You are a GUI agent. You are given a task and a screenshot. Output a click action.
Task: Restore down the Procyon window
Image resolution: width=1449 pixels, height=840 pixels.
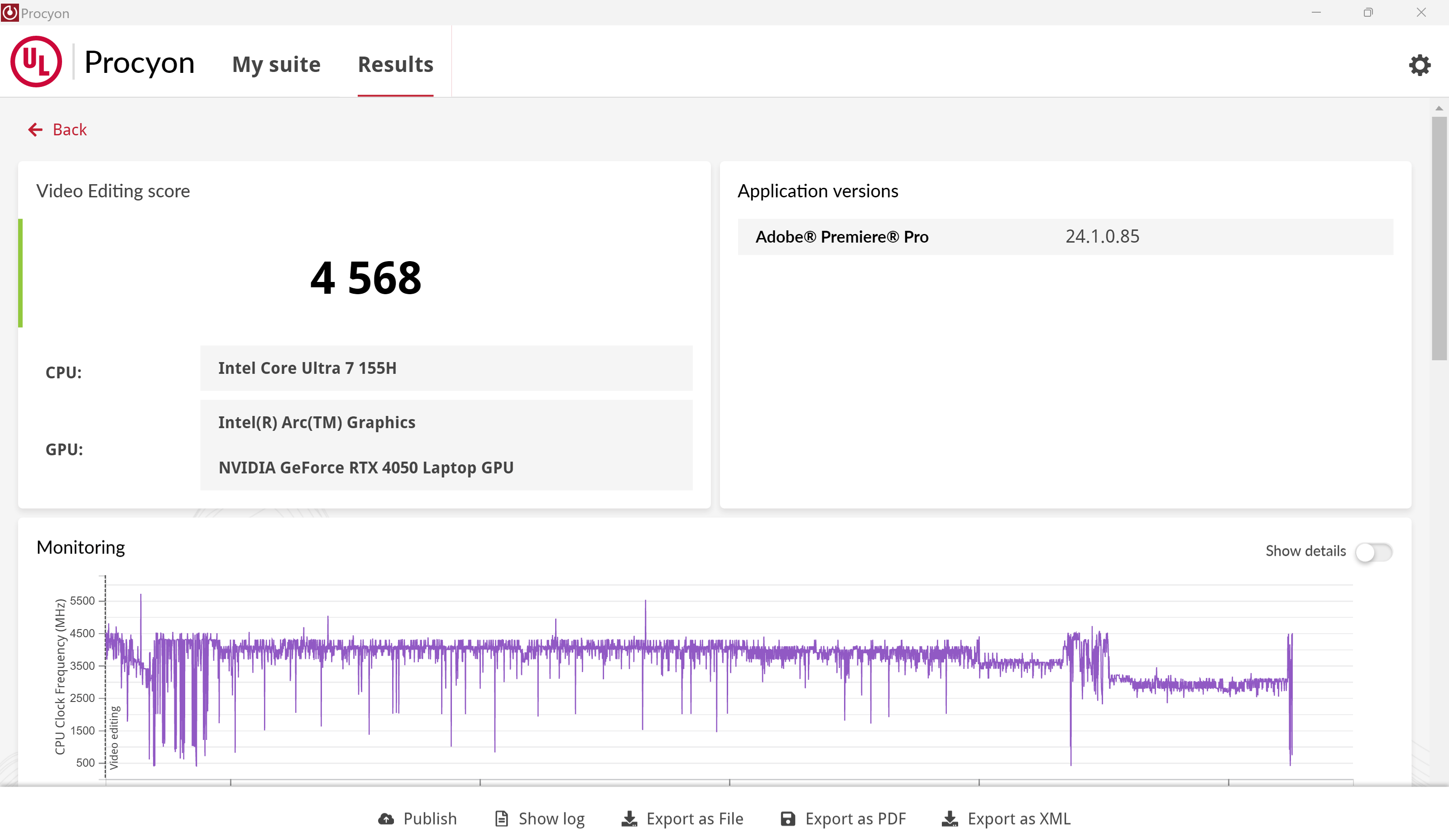[1368, 13]
